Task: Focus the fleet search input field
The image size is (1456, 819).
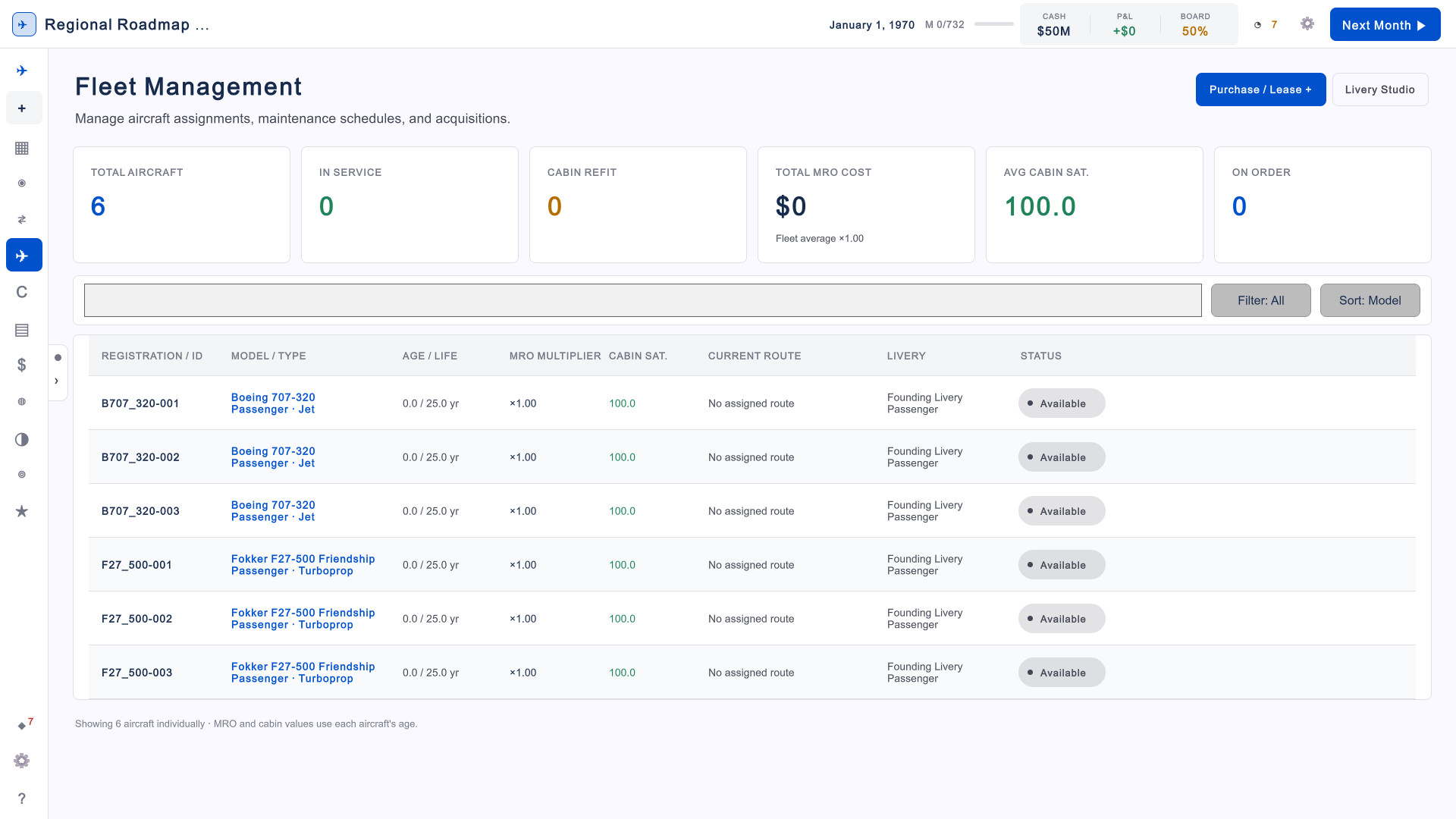Action: pos(642,300)
